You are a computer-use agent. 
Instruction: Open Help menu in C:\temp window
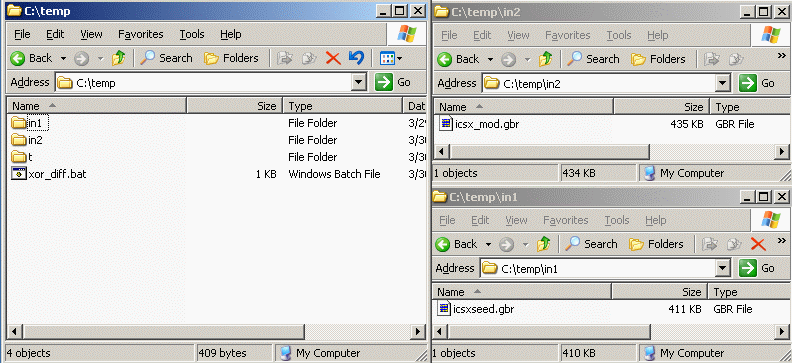(x=230, y=34)
